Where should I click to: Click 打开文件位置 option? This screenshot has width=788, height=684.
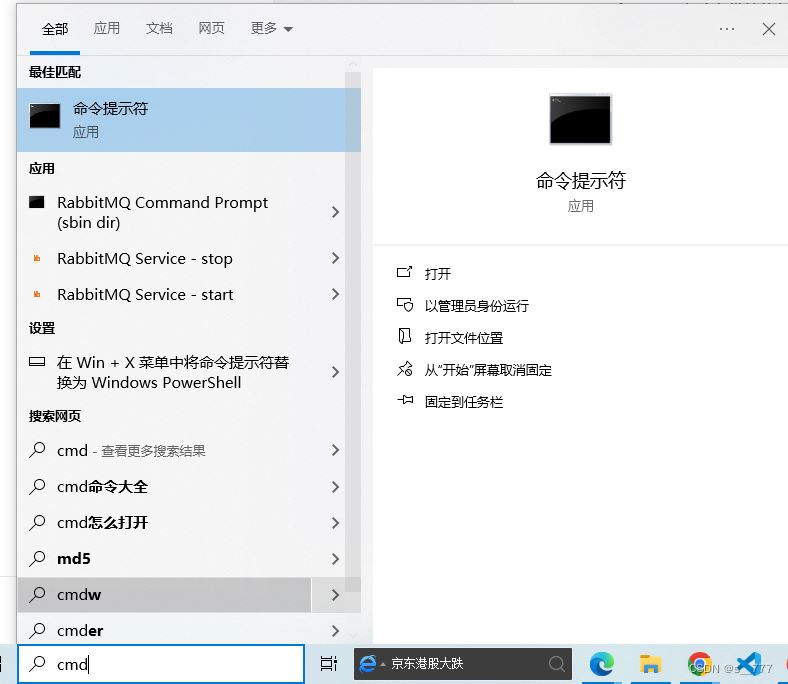463,338
